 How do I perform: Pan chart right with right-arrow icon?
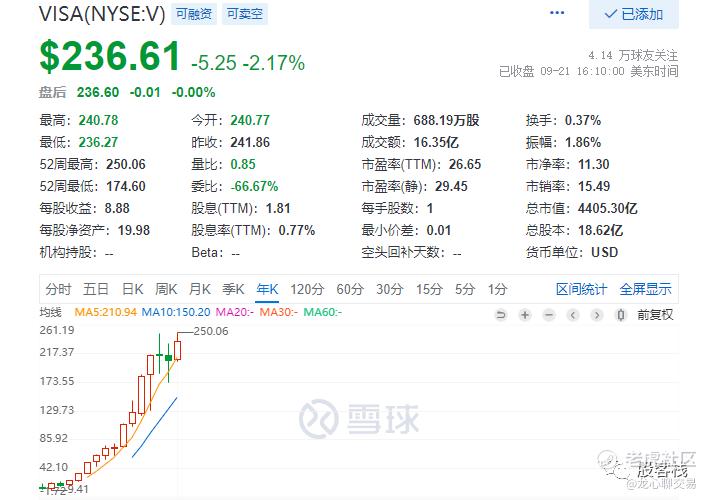click(597, 314)
